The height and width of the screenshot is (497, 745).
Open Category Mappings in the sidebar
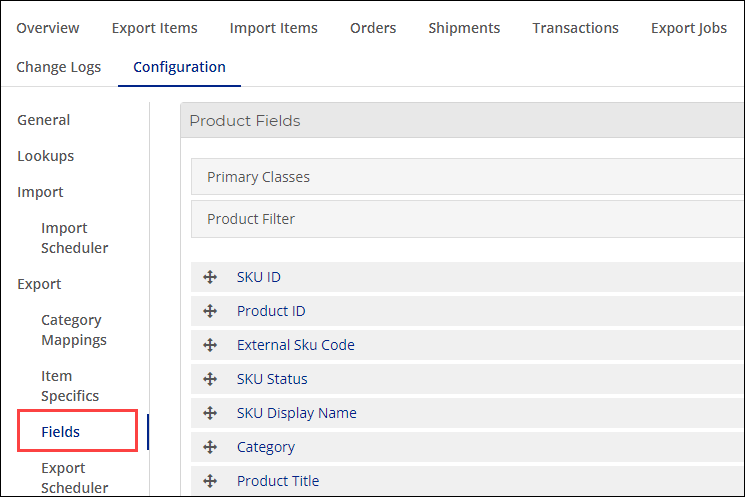pyautogui.click(x=74, y=330)
